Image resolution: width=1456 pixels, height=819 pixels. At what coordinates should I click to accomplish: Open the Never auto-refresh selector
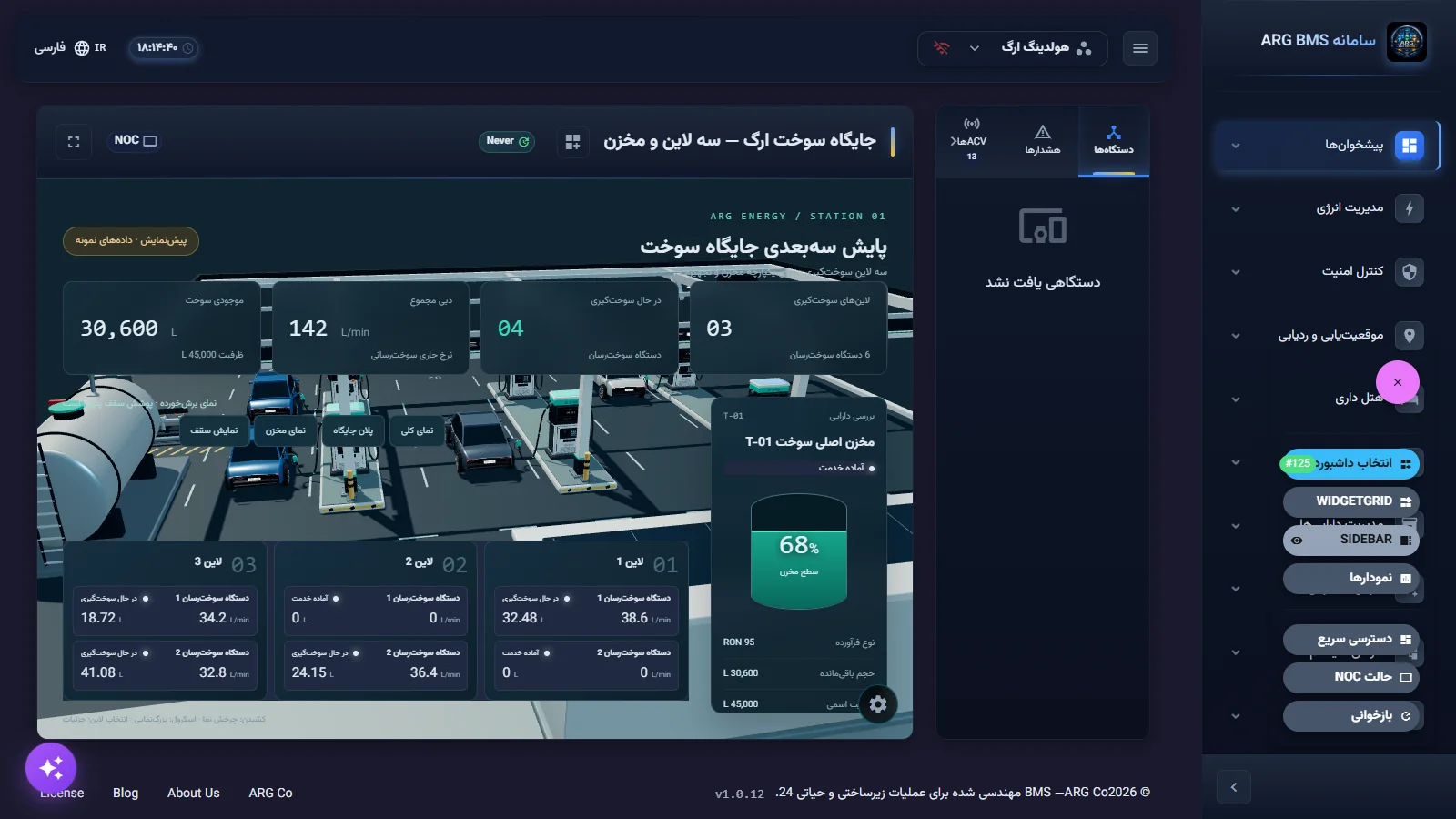[x=507, y=141]
